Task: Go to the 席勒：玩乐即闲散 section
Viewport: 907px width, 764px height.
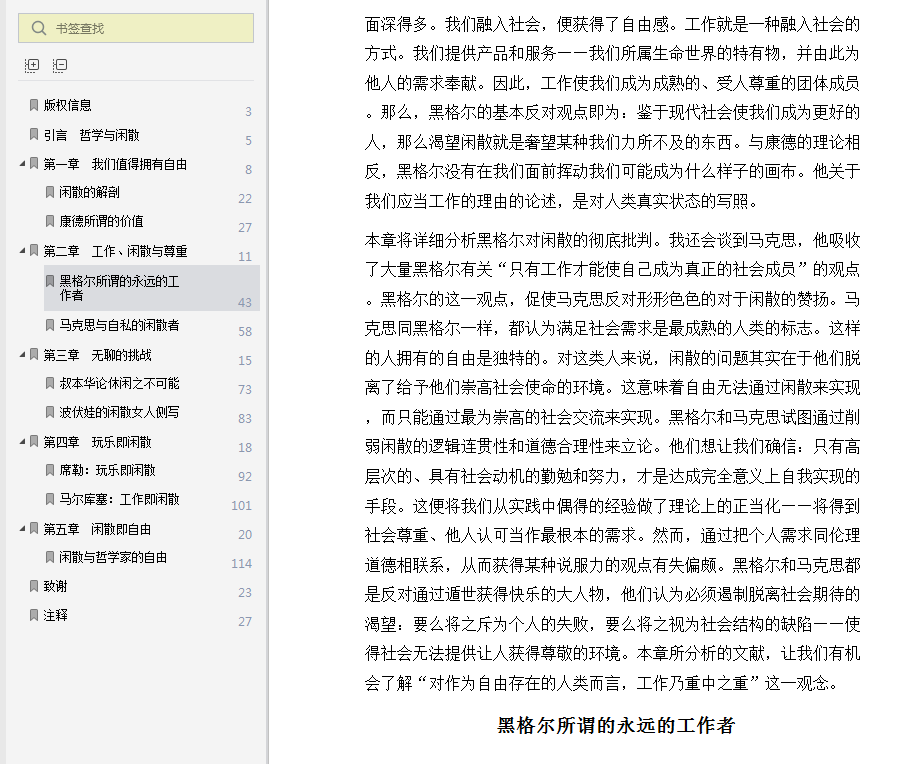Action: [x=108, y=470]
